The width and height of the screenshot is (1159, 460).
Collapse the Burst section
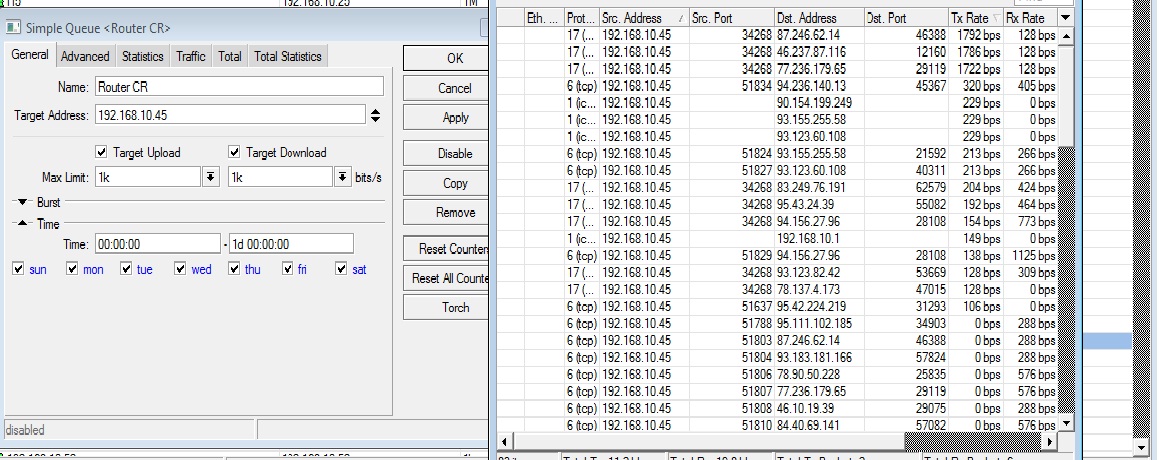click(x=21, y=202)
